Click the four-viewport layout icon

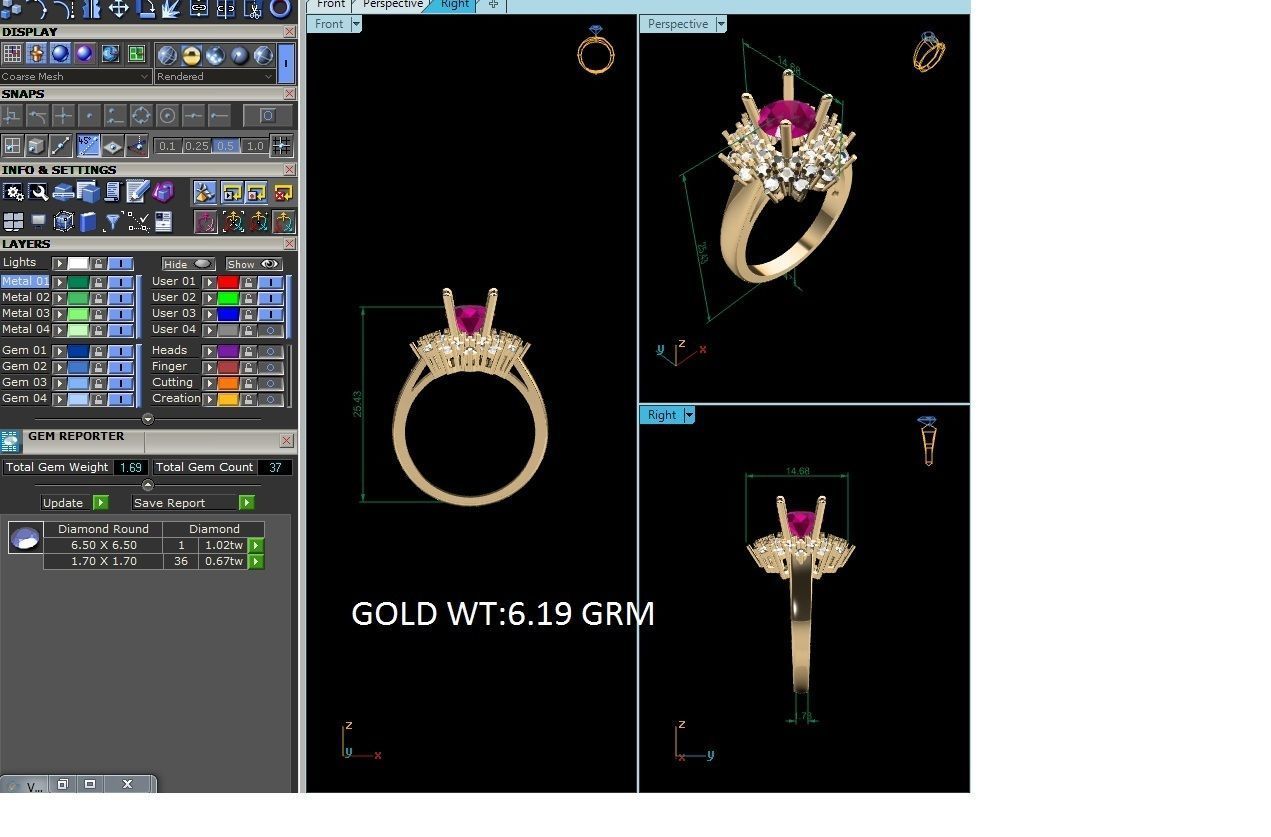pyautogui.click(x=13, y=221)
